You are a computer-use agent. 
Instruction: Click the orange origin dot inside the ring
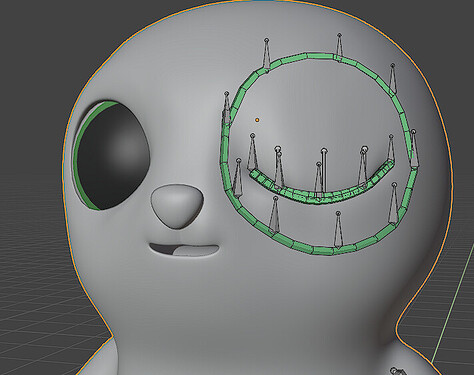point(257,120)
